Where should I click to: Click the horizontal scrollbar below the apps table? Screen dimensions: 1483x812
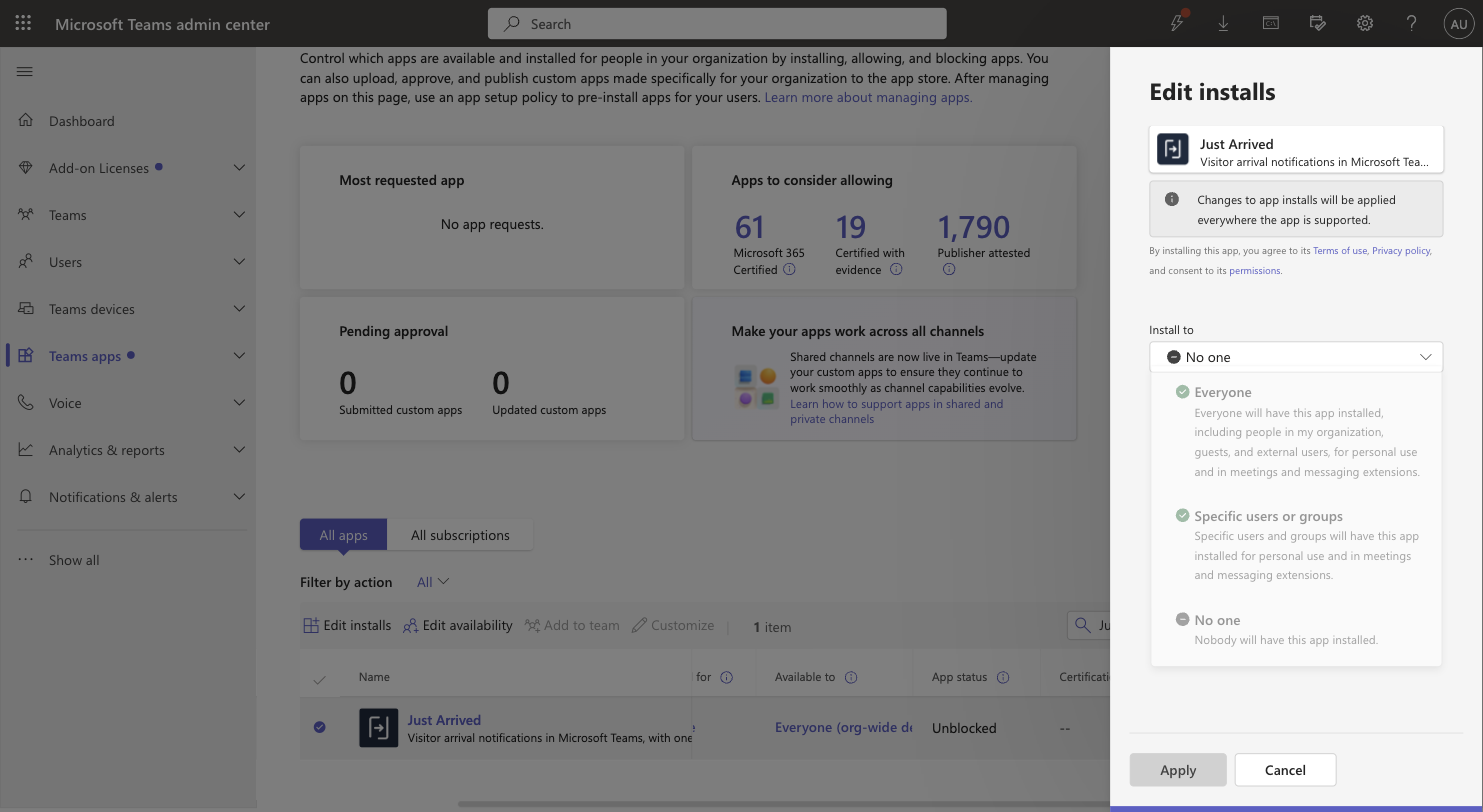click(x=784, y=804)
